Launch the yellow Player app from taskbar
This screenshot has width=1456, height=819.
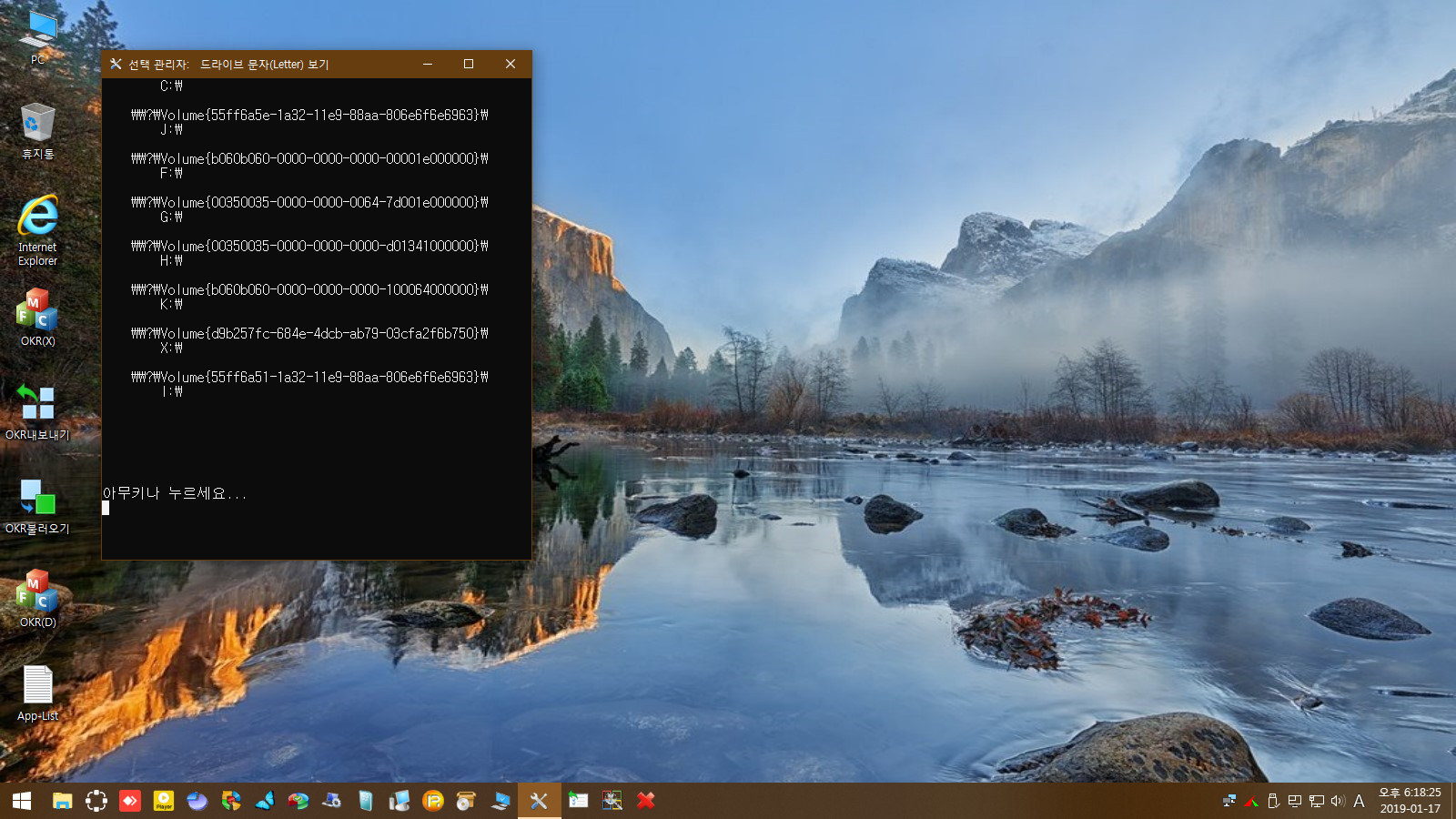point(164,801)
